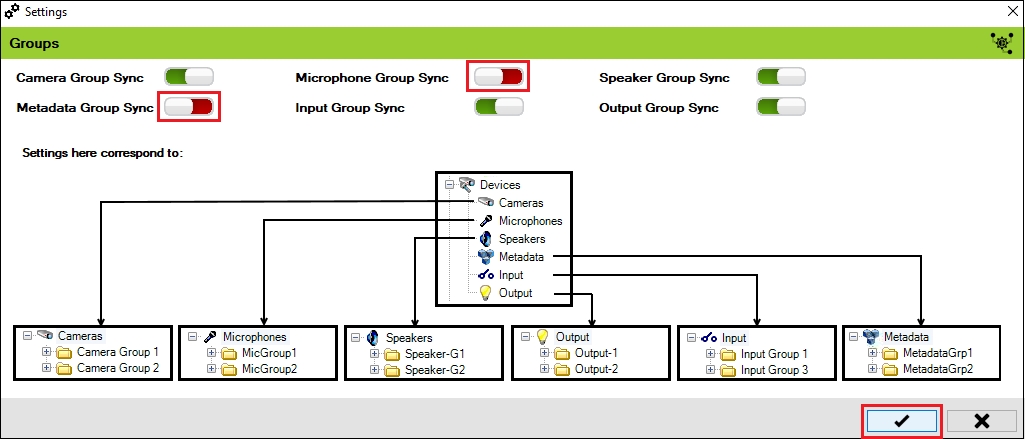Image resolution: width=1025 pixels, height=439 pixels.
Task: Turn on Metadata Group Sync
Action: pyautogui.click(x=189, y=107)
